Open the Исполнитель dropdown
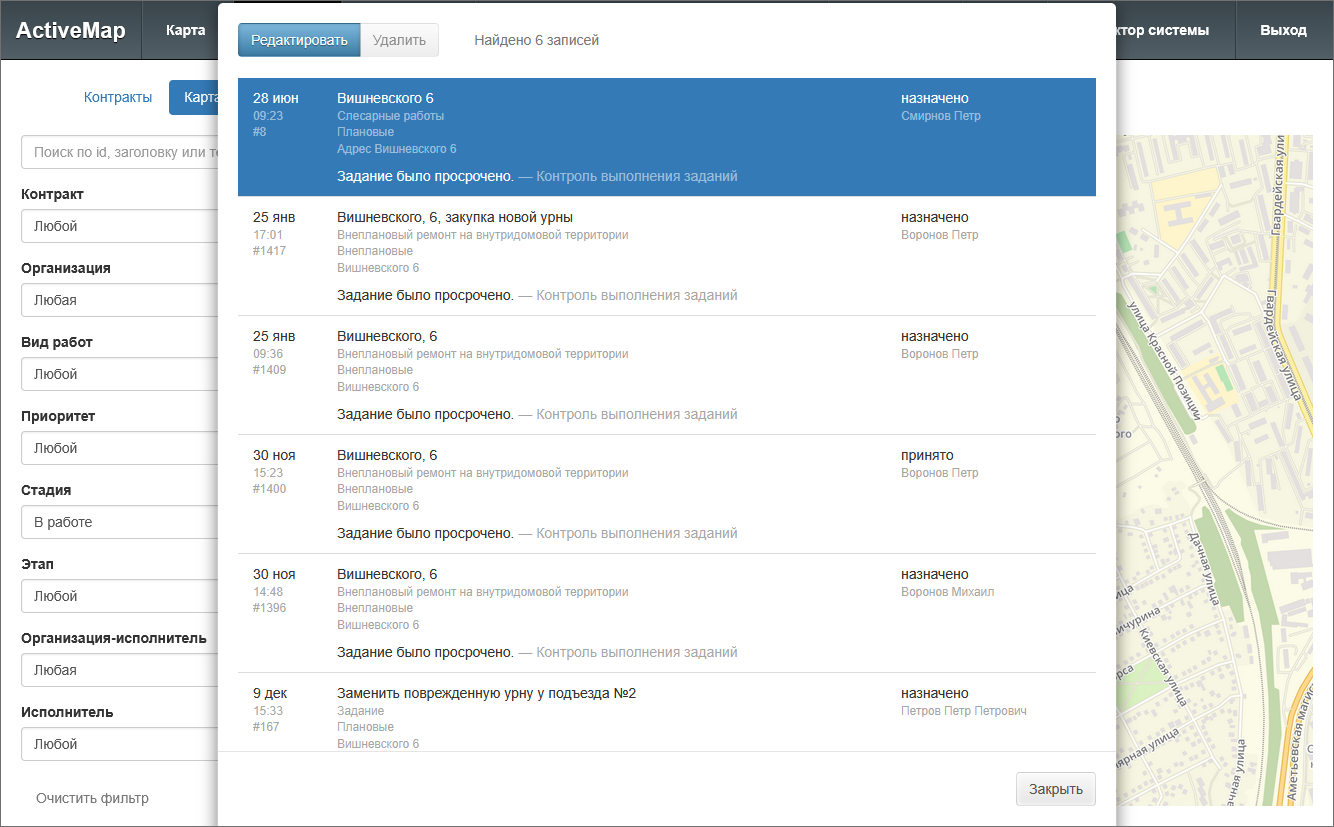Viewport: 1334px width, 827px height. coord(120,744)
